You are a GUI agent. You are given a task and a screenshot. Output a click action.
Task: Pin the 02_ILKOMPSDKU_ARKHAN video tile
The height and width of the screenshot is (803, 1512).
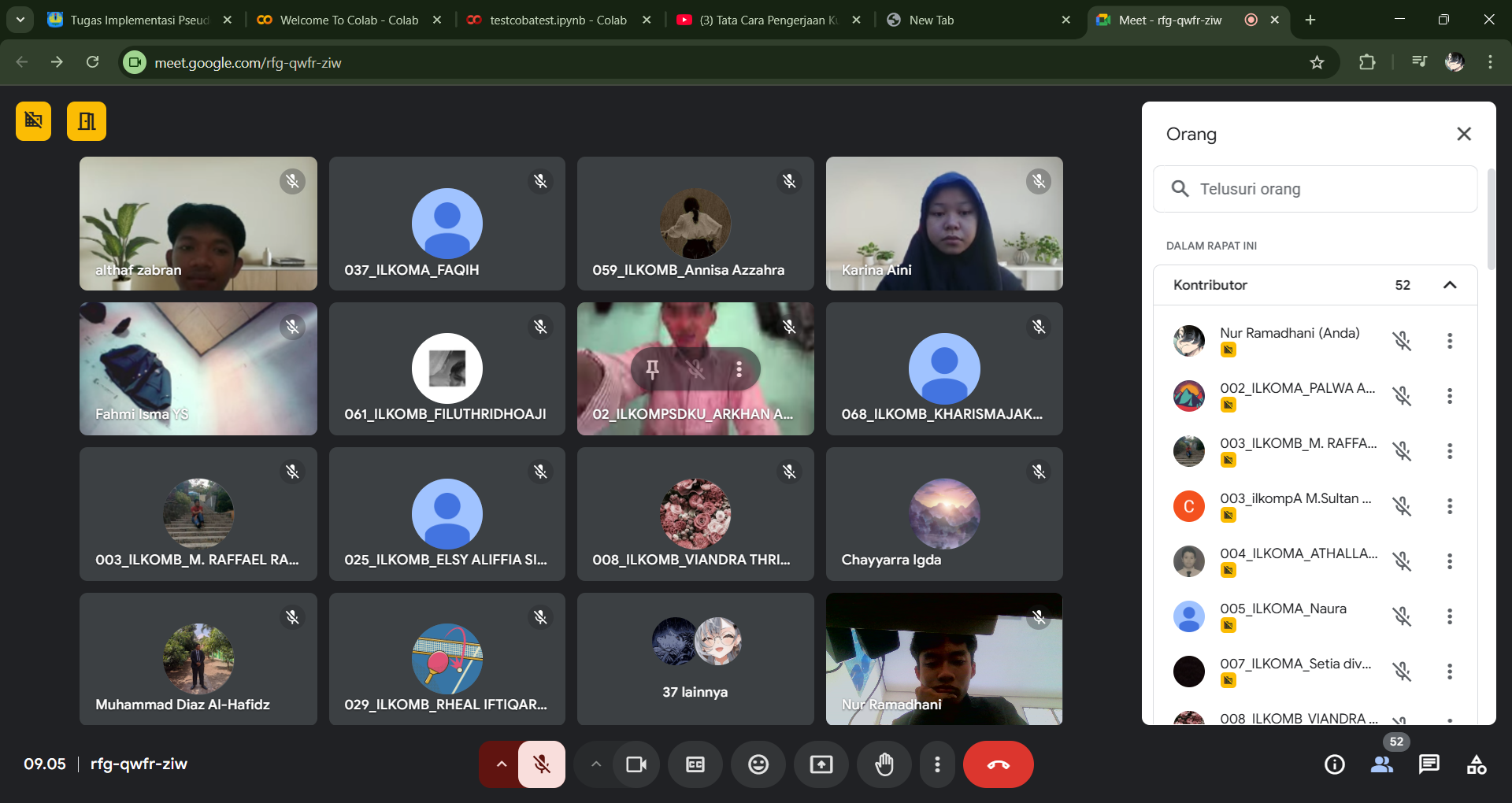652,368
